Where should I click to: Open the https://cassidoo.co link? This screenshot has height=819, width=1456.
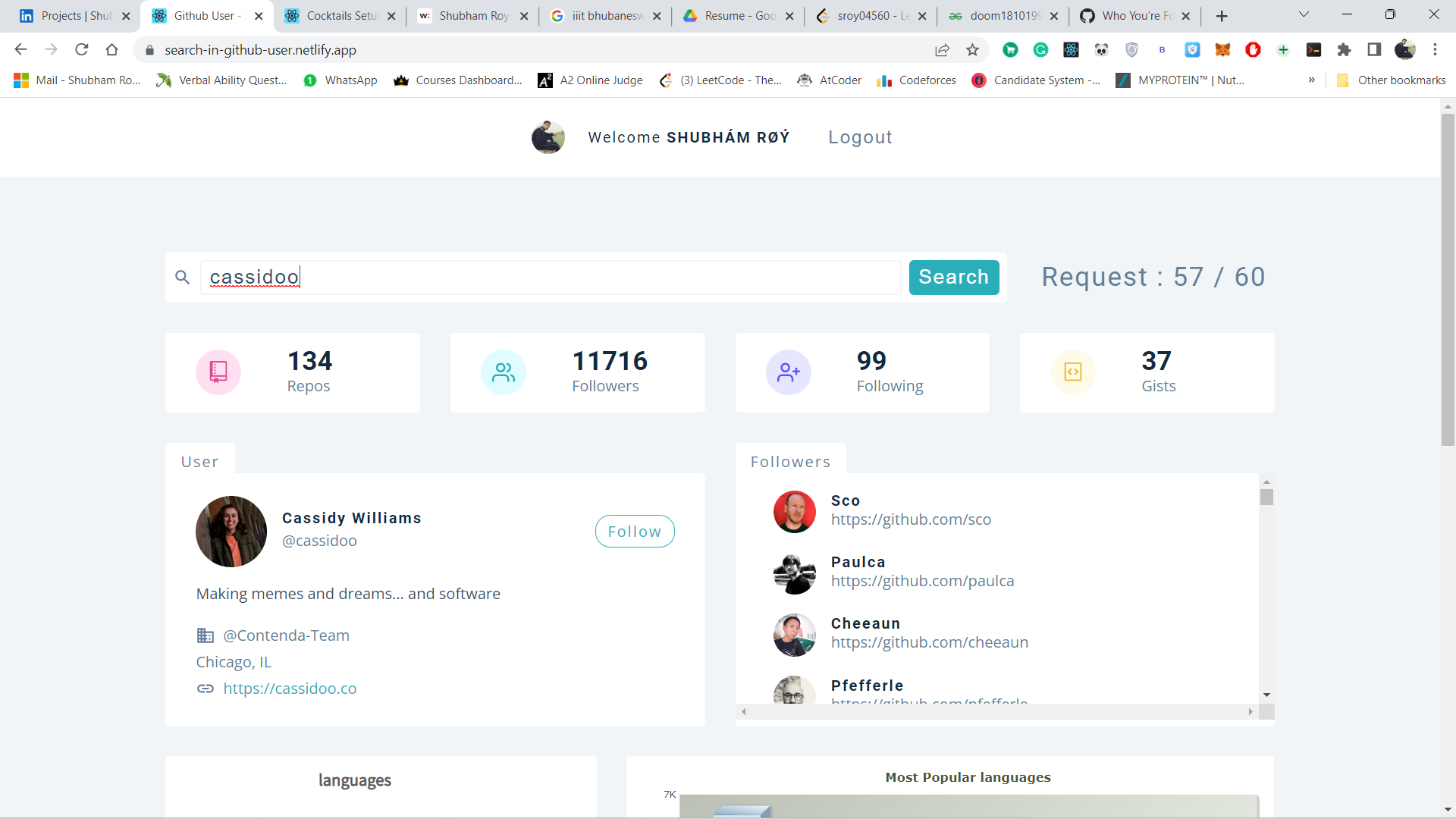point(290,689)
